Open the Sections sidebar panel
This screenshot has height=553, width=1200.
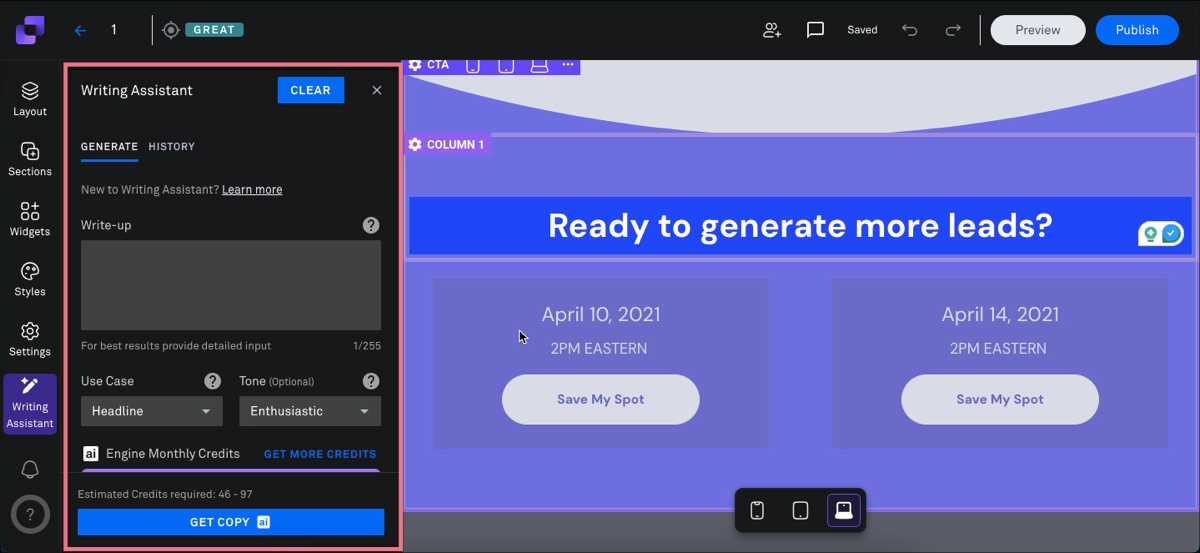pos(30,159)
